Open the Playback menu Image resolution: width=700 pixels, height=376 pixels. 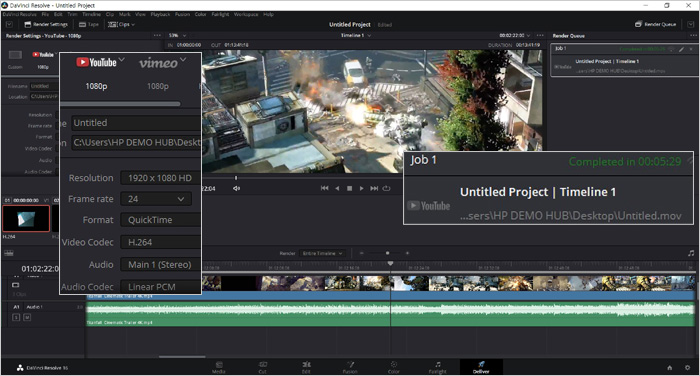(x=160, y=14)
